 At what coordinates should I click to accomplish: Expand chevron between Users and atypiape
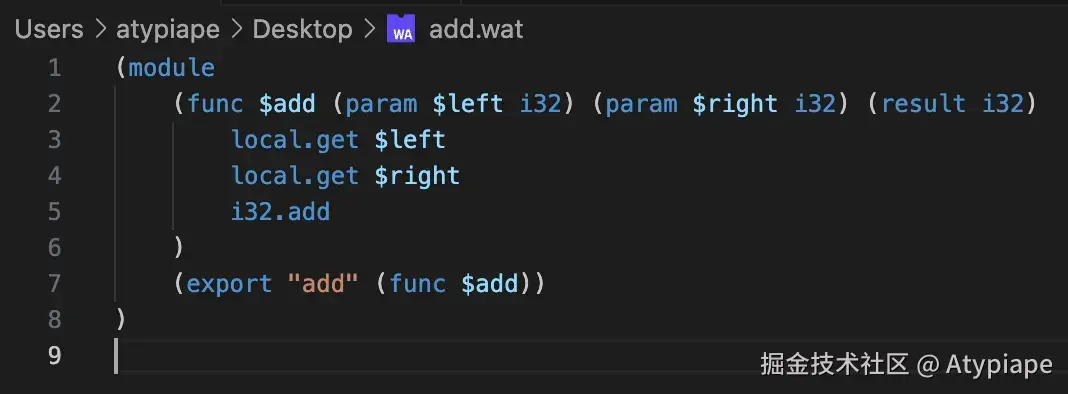[x=100, y=30]
